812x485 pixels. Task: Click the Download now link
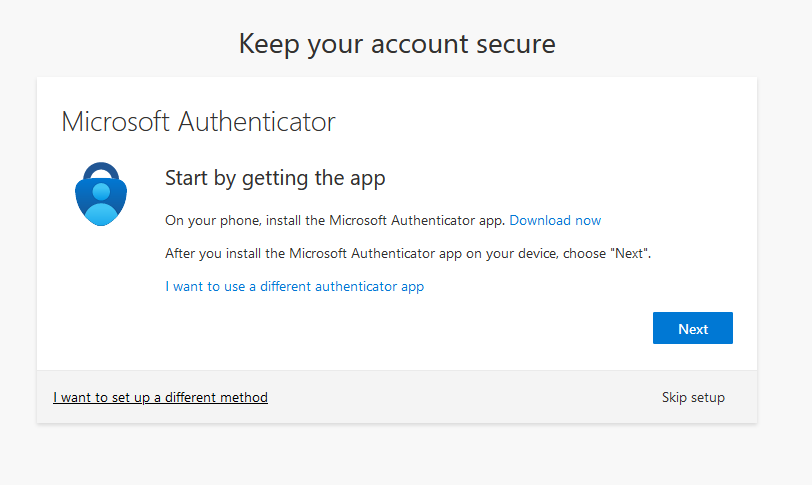point(555,220)
